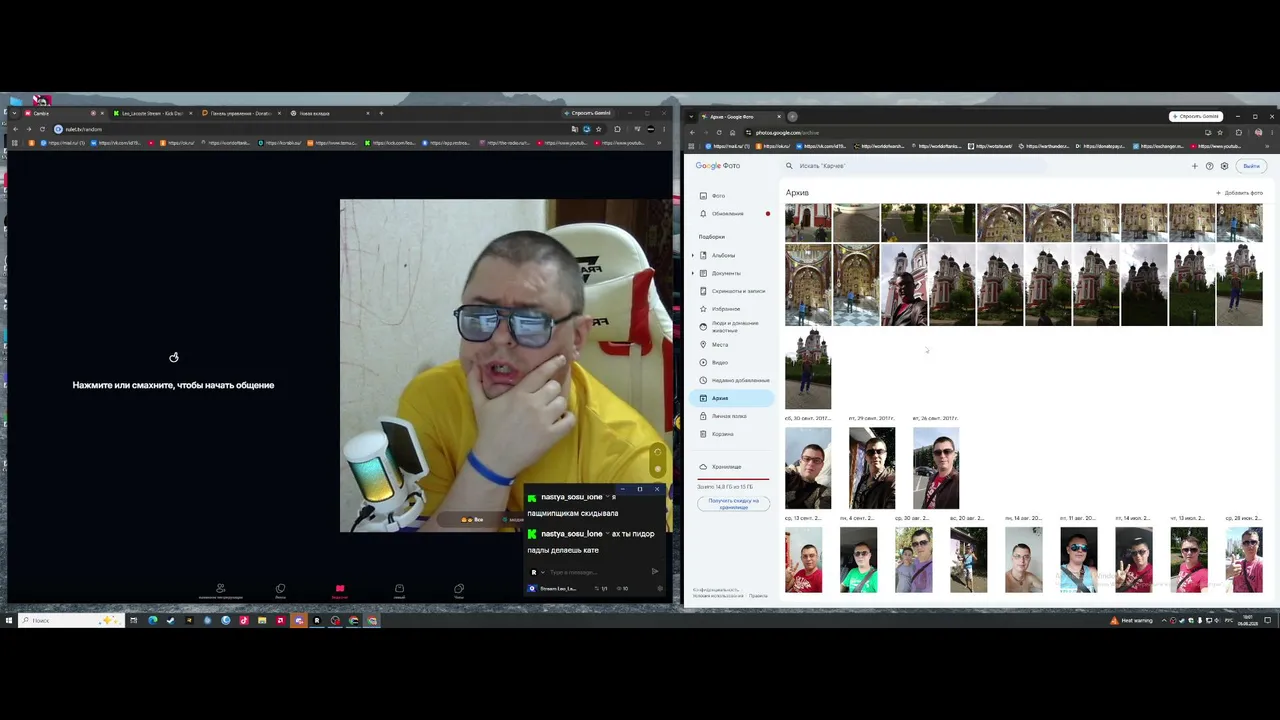This screenshot has height=720, width=1280.
Task: Open the tab search dropdown in rulet.tv window
Action: [x=13, y=113]
